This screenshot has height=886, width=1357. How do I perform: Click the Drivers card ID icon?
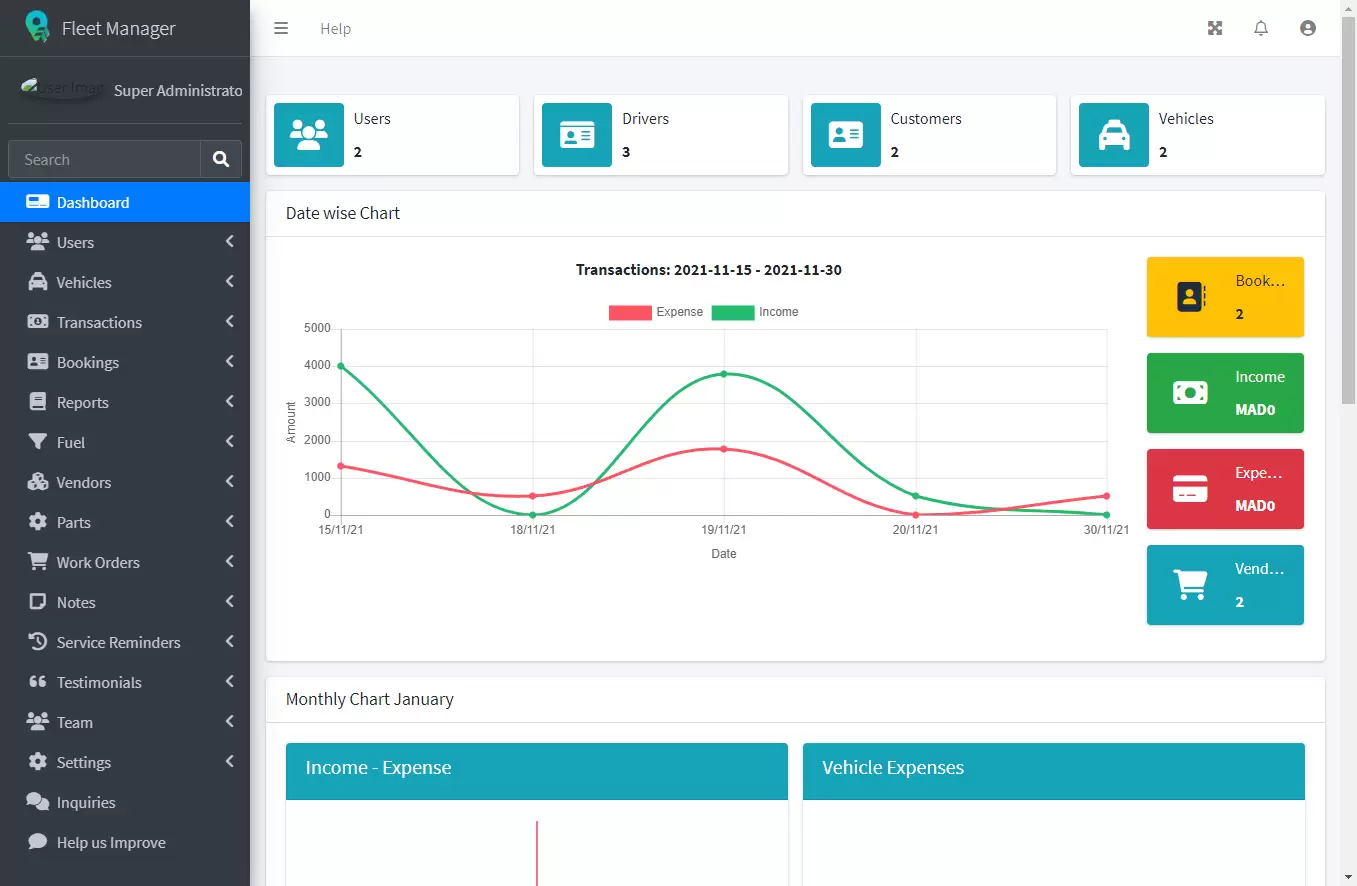pyautogui.click(x=577, y=135)
